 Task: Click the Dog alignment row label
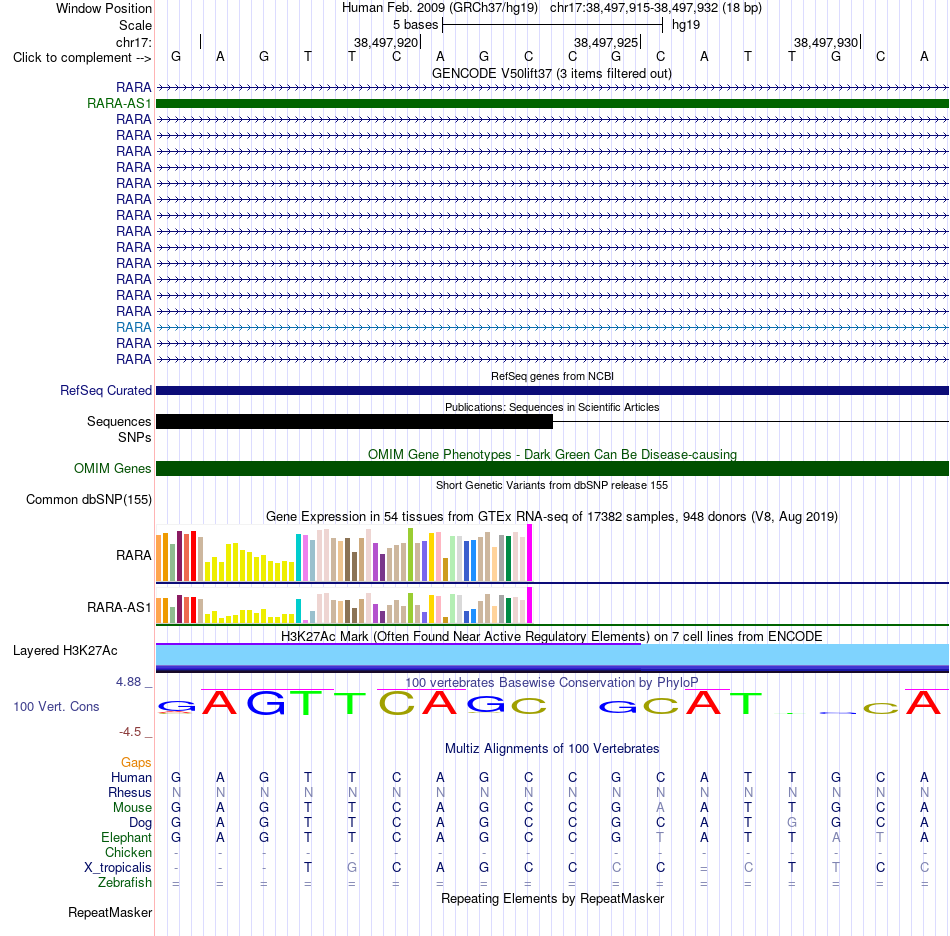coord(140,823)
